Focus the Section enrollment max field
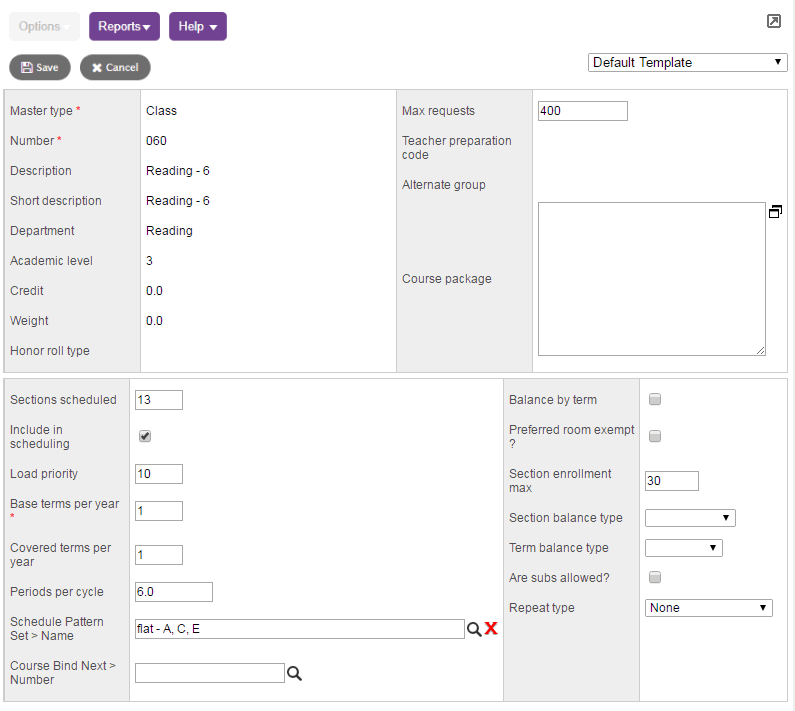This screenshot has height=711, width=795. (671, 481)
